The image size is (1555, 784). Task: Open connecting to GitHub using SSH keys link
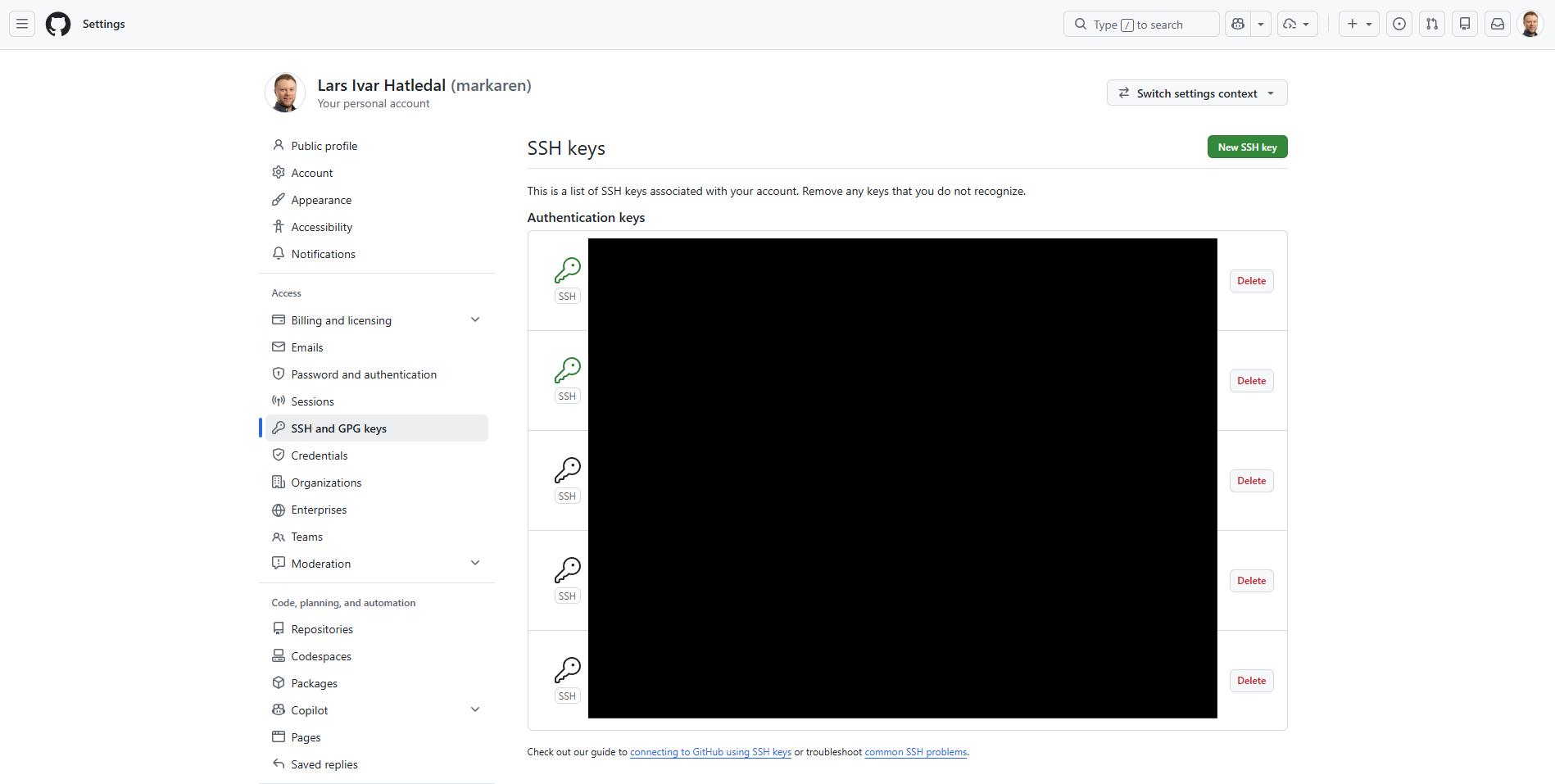point(710,752)
